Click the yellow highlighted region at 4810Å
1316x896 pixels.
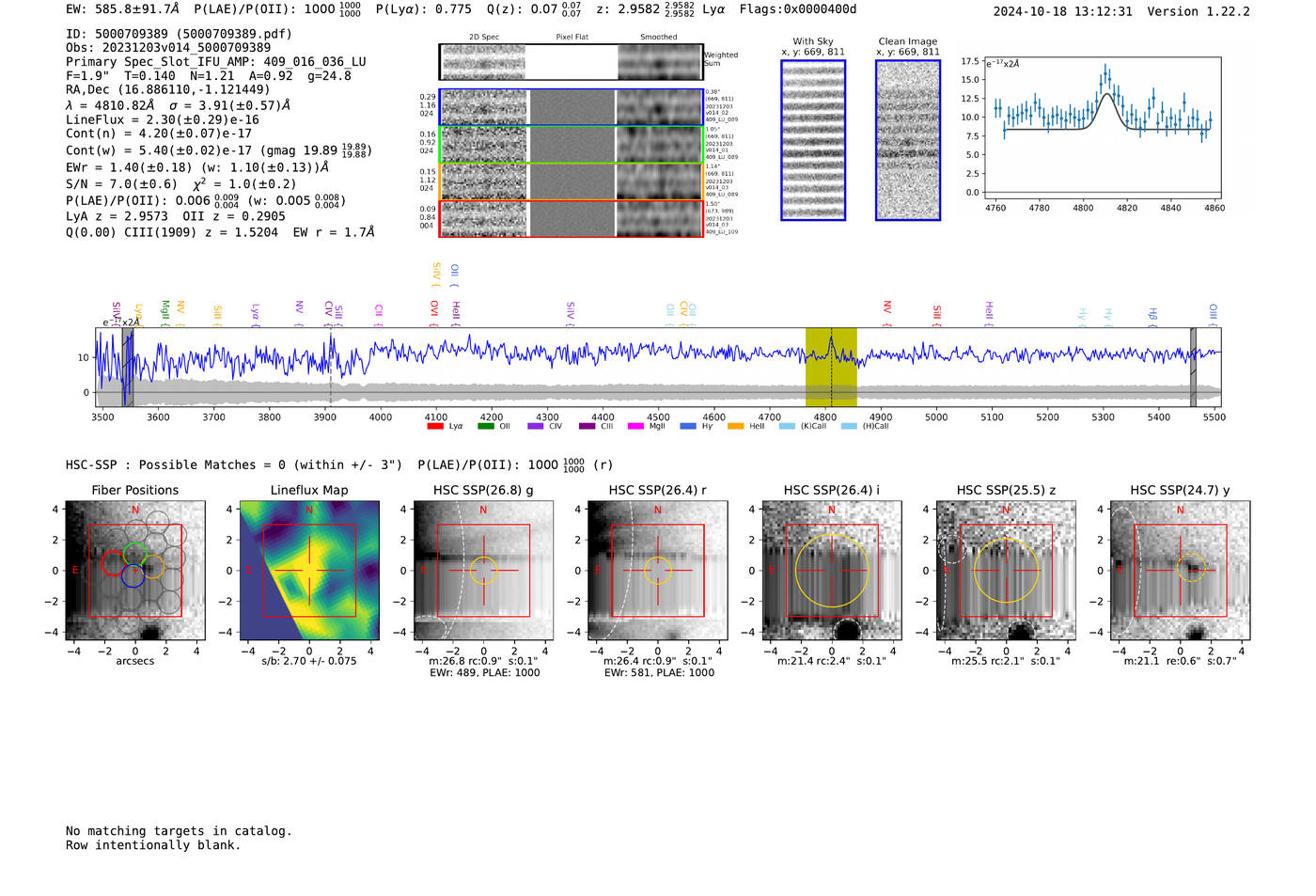[831, 368]
